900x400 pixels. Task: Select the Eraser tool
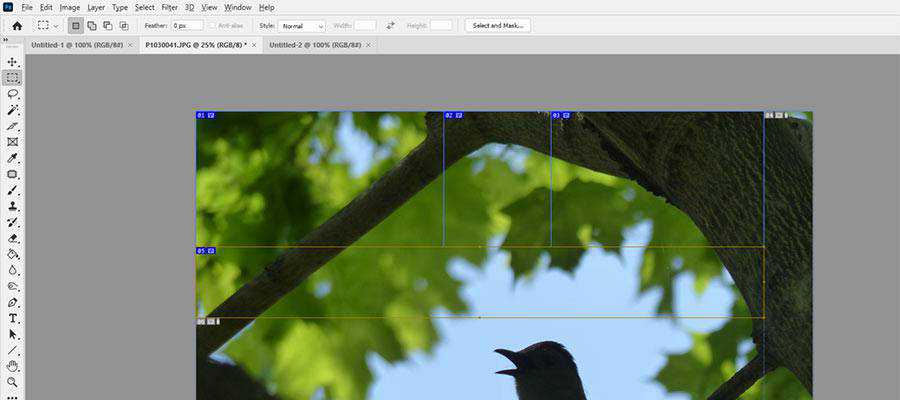13,238
